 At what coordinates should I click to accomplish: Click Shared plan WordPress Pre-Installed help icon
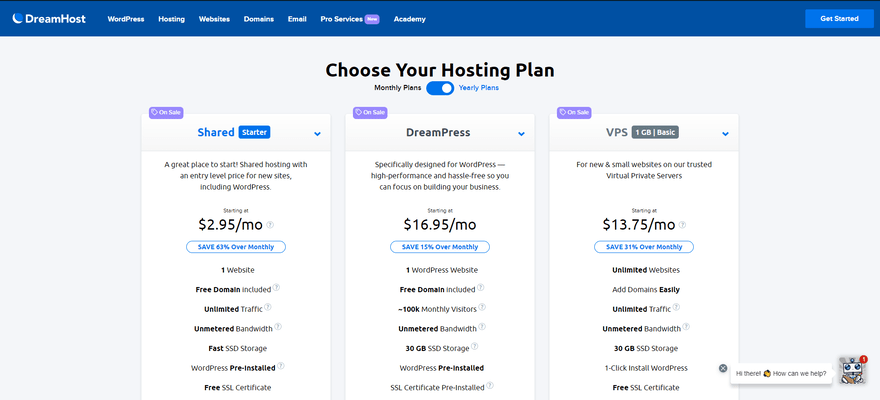(281, 366)
